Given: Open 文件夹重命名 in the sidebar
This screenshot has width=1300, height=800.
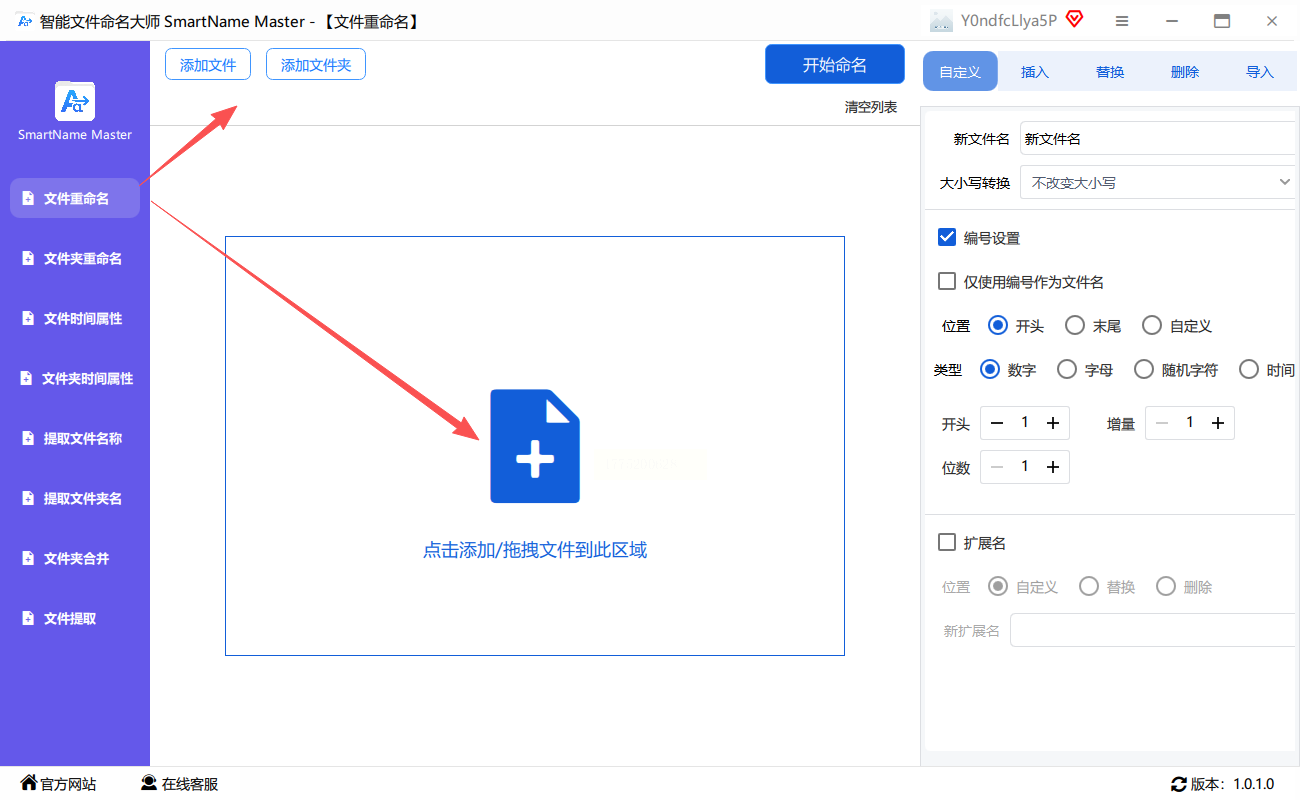Looking at the screenshot, I should coord(75,258).
